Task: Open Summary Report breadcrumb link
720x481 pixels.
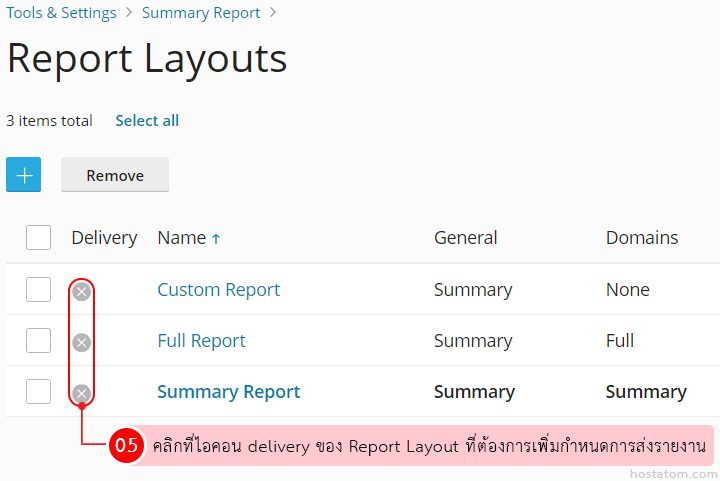Action: tap(201, 13)
